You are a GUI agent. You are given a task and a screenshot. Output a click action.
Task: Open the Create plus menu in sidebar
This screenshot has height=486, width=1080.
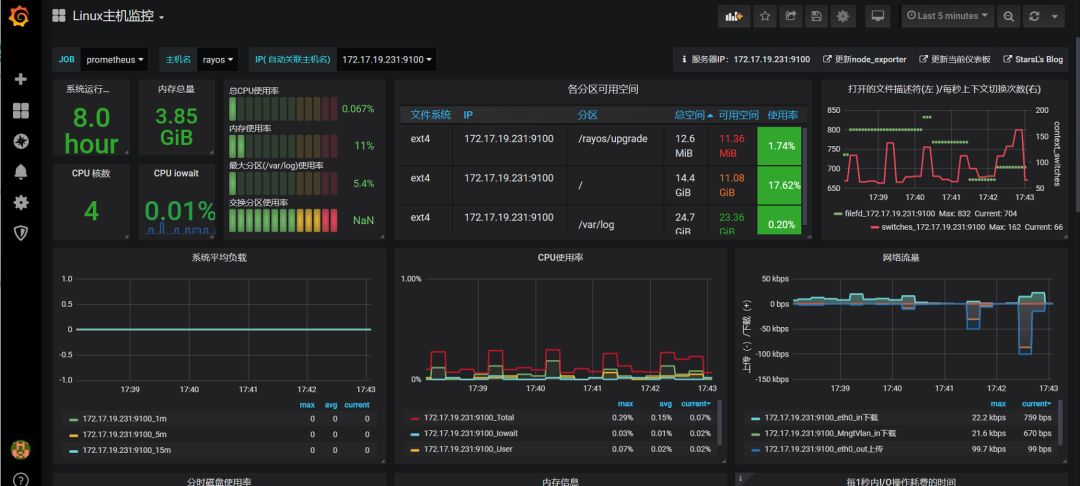tap(21, 79)
